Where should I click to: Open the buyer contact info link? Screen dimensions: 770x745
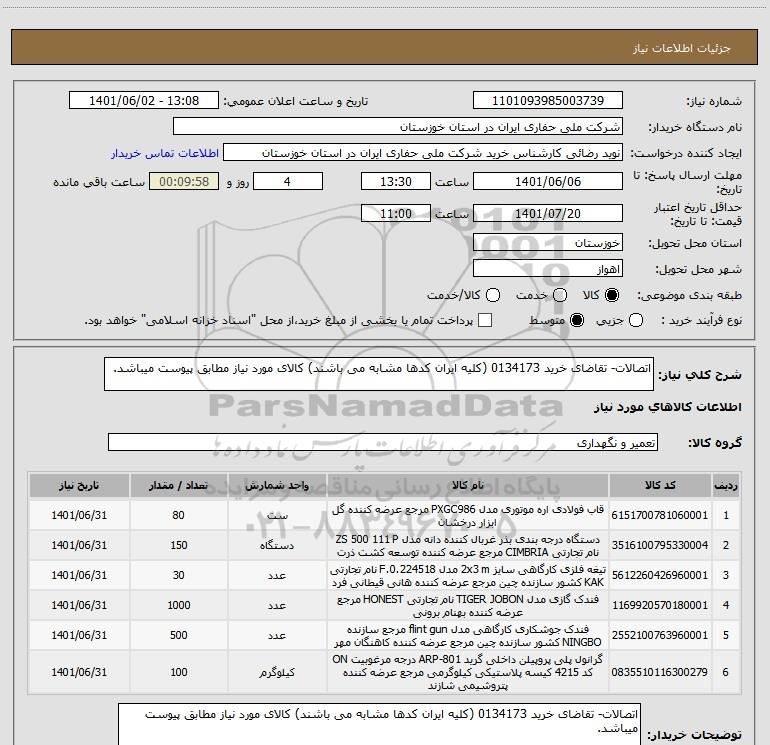[165, 153]
